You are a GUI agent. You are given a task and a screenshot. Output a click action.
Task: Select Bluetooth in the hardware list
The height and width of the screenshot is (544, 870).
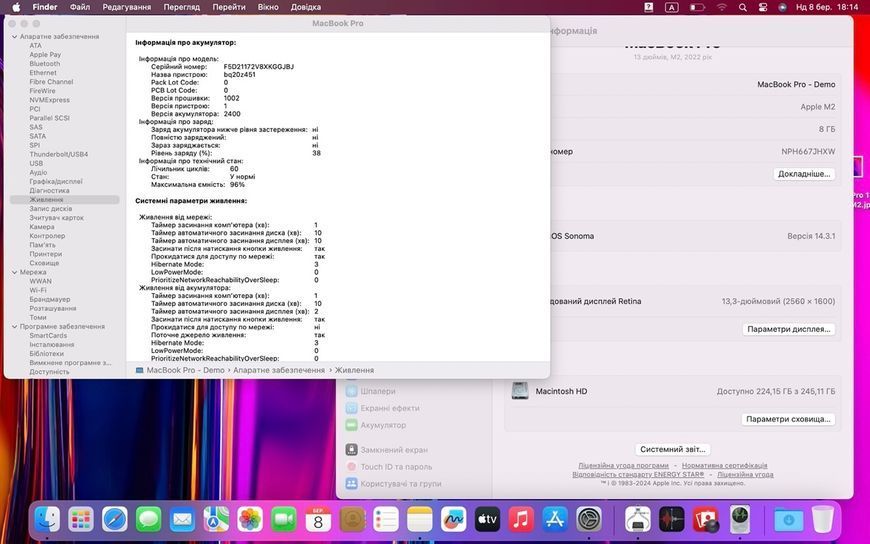(44, 64)
